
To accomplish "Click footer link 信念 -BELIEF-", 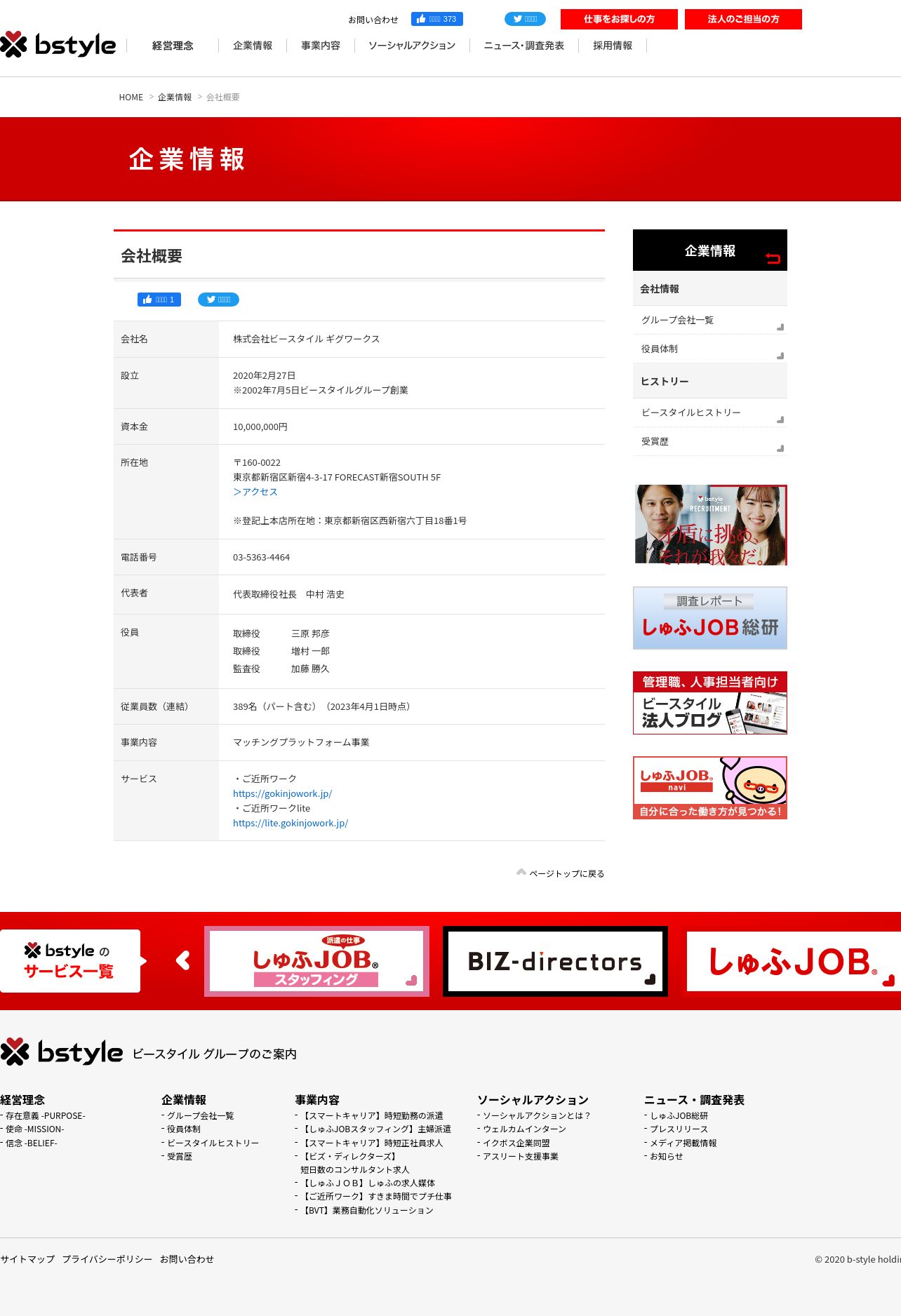I will pyautogui.click(x=32, y=1143).
